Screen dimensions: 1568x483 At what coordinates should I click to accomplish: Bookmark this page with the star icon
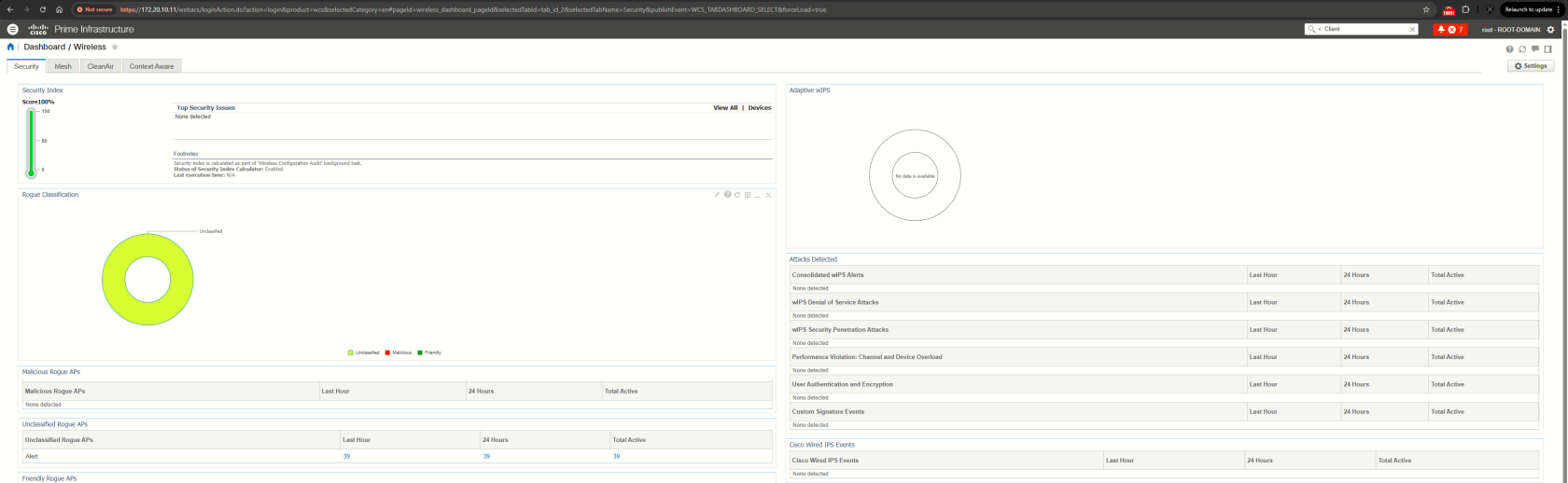pyautogui.click(x=1426, y=9)
